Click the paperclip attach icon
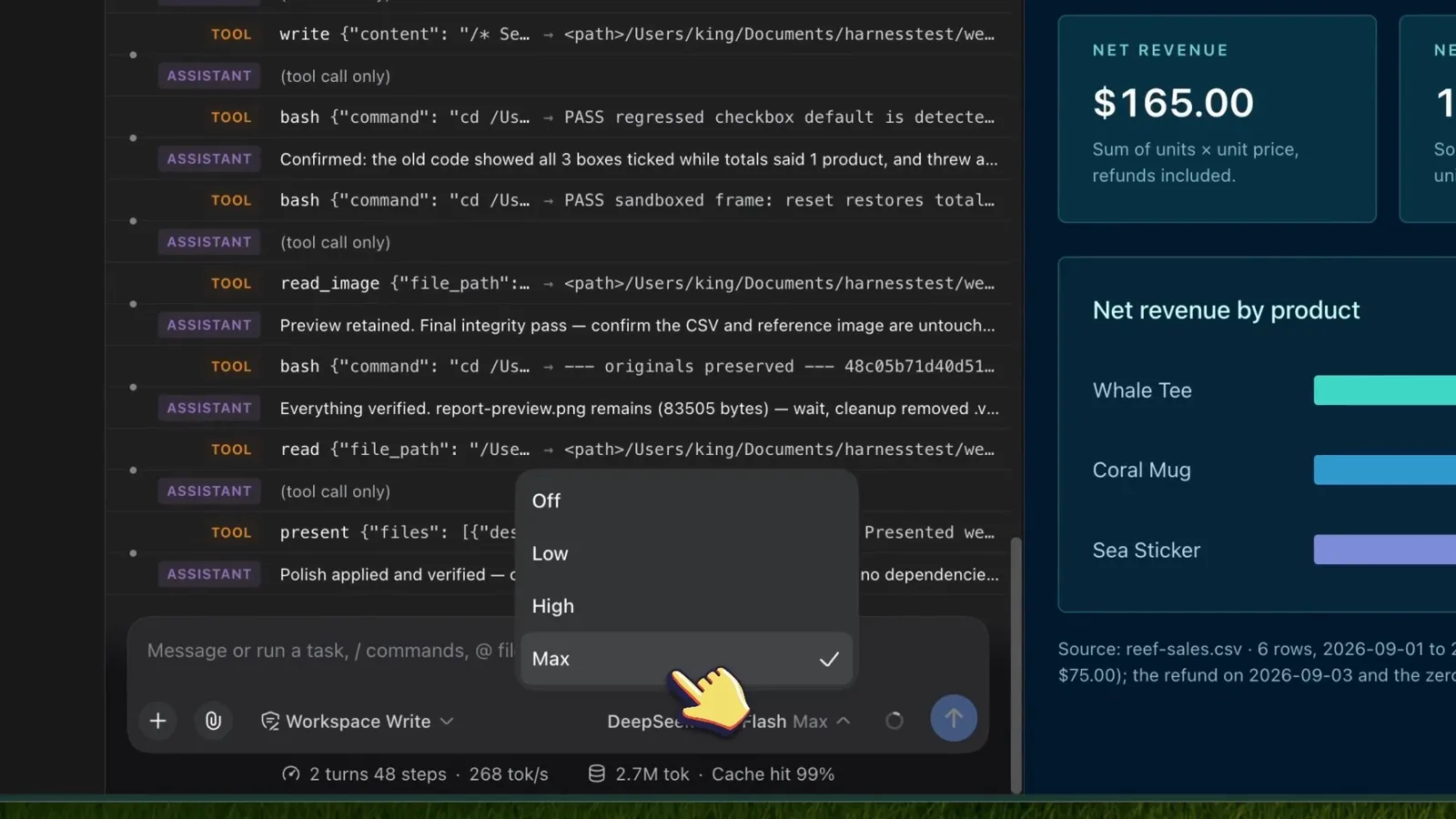The image size is (1456, 819). [x=213, y=721]
